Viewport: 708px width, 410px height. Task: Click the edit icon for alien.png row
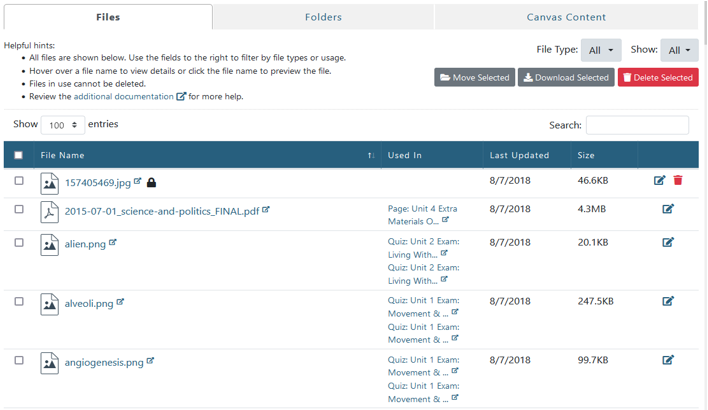coord(668,242)
